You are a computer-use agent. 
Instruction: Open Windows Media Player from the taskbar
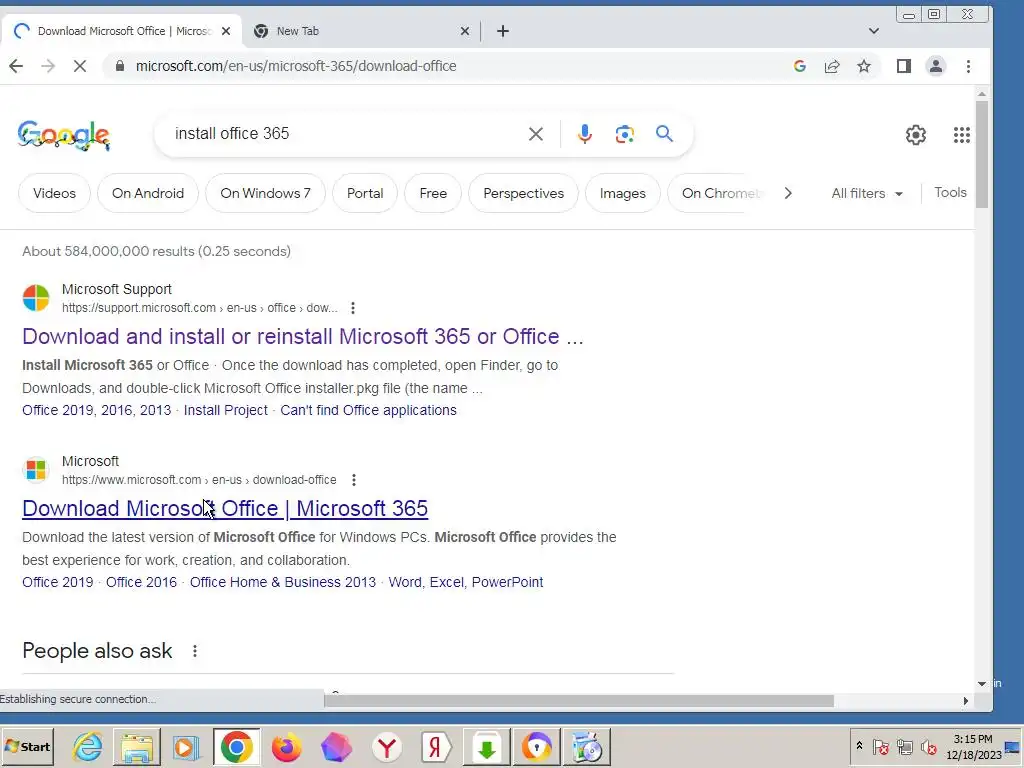point(186,747)
